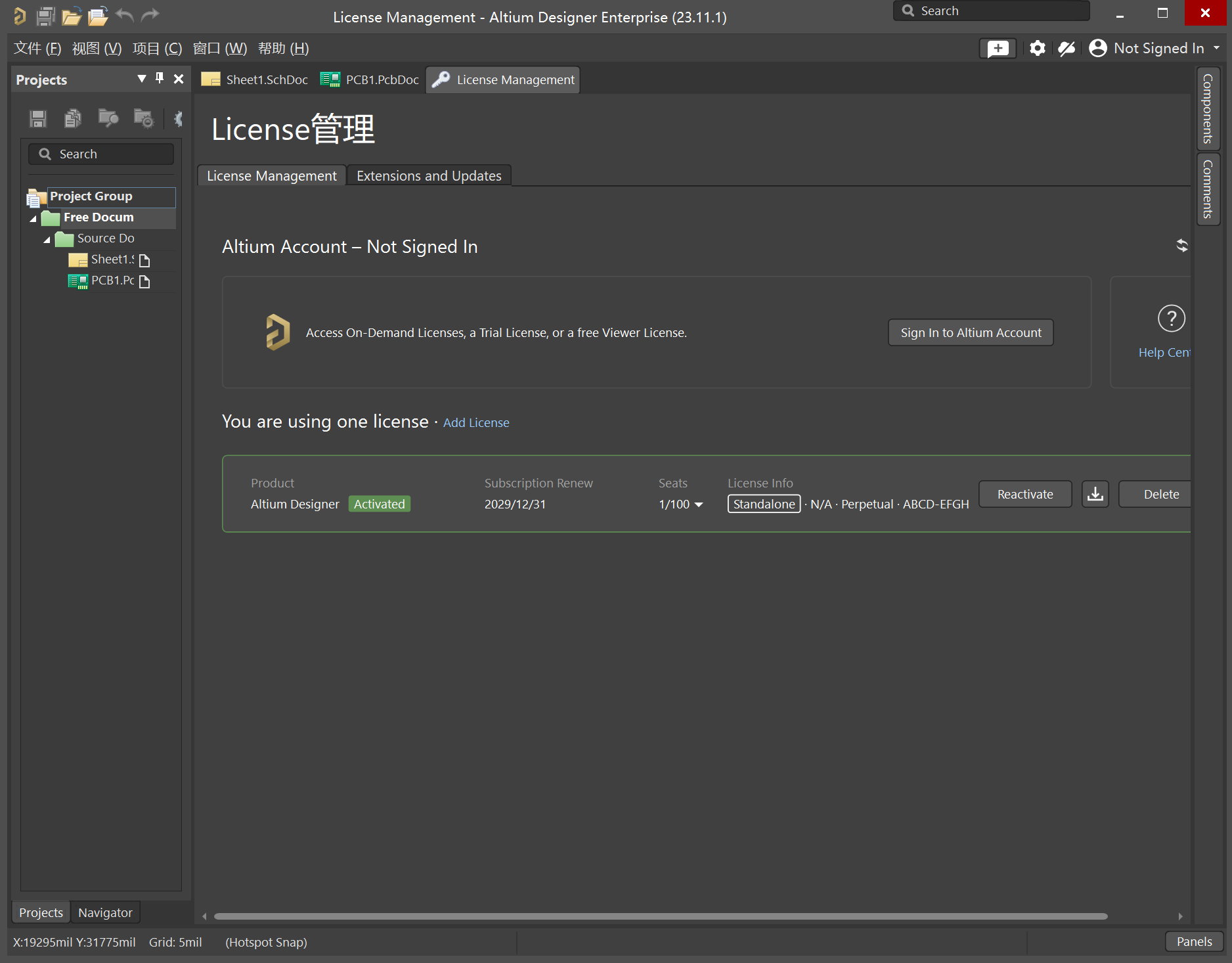Click the Grid: 5mil status bar entry
Screen dimensions: 1232x963
[175, 942]
